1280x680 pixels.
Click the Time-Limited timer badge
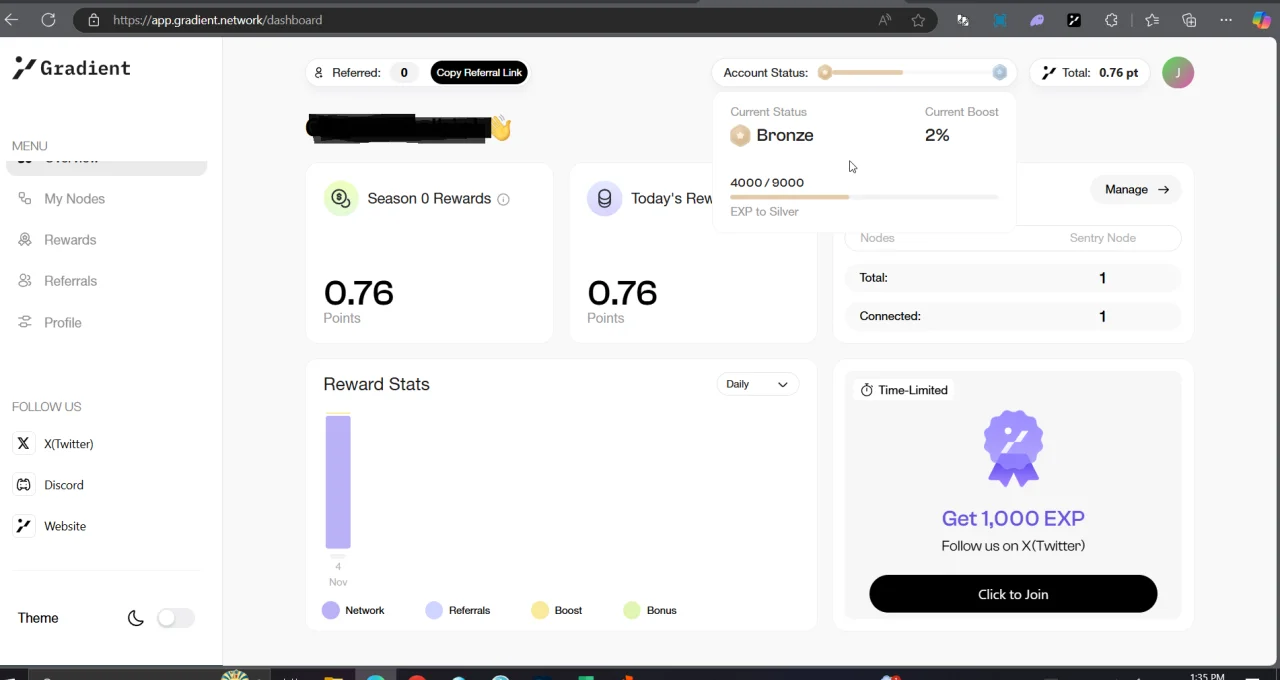pyautogui.click(x=904, y=390)
